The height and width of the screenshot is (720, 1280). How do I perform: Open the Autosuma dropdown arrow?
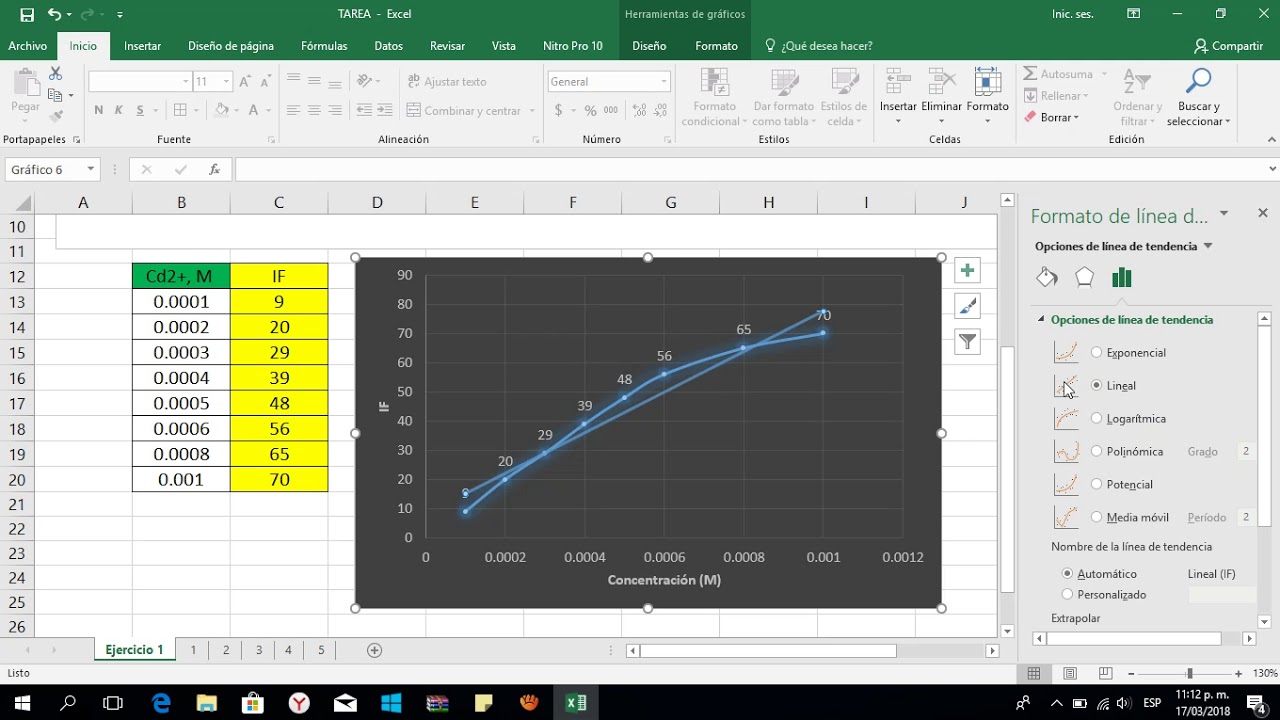(x=1103, y=74)
